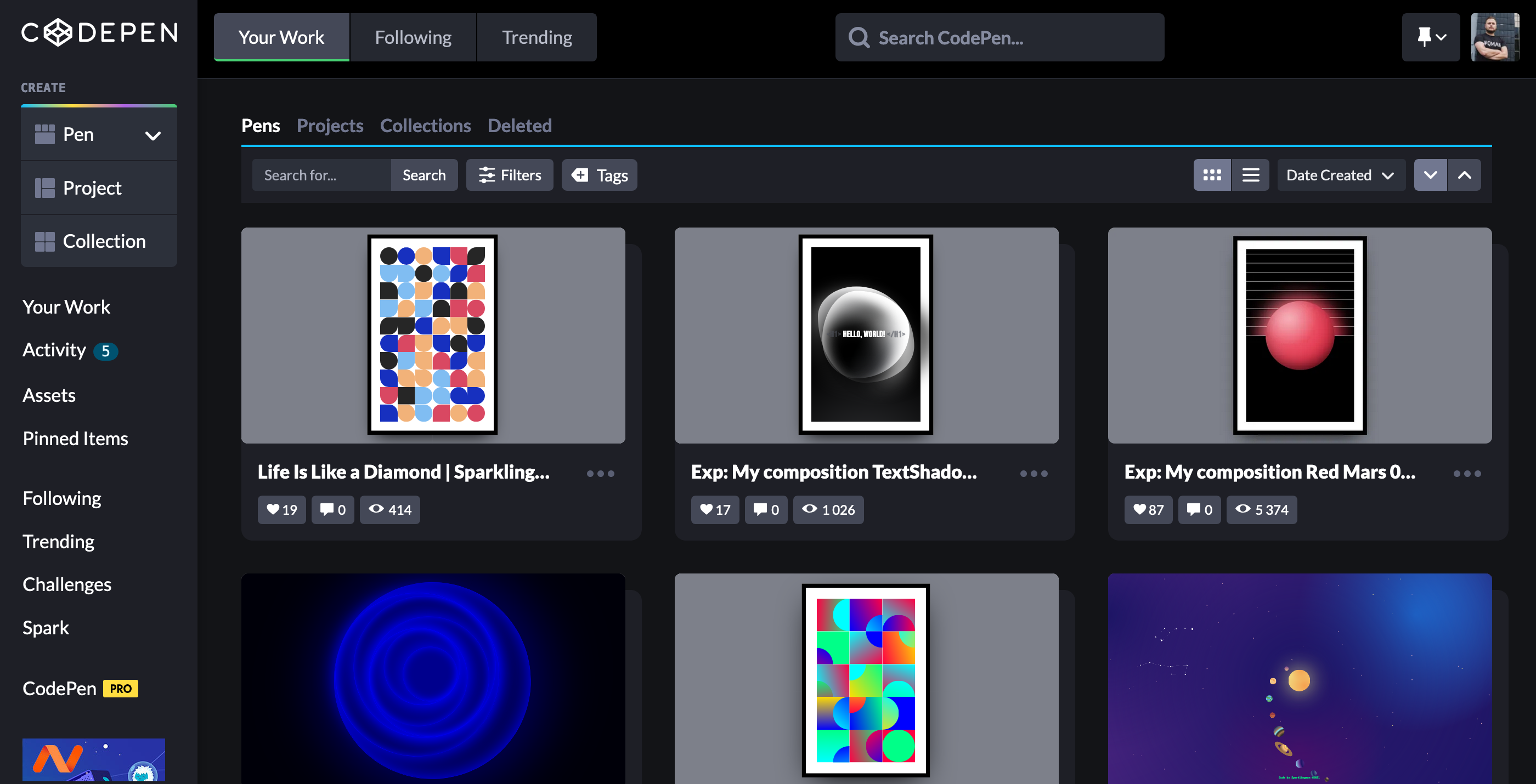This screenshot has width=1536, height=784.
Task: Click the Netlify ad banner
Action: 94,759
